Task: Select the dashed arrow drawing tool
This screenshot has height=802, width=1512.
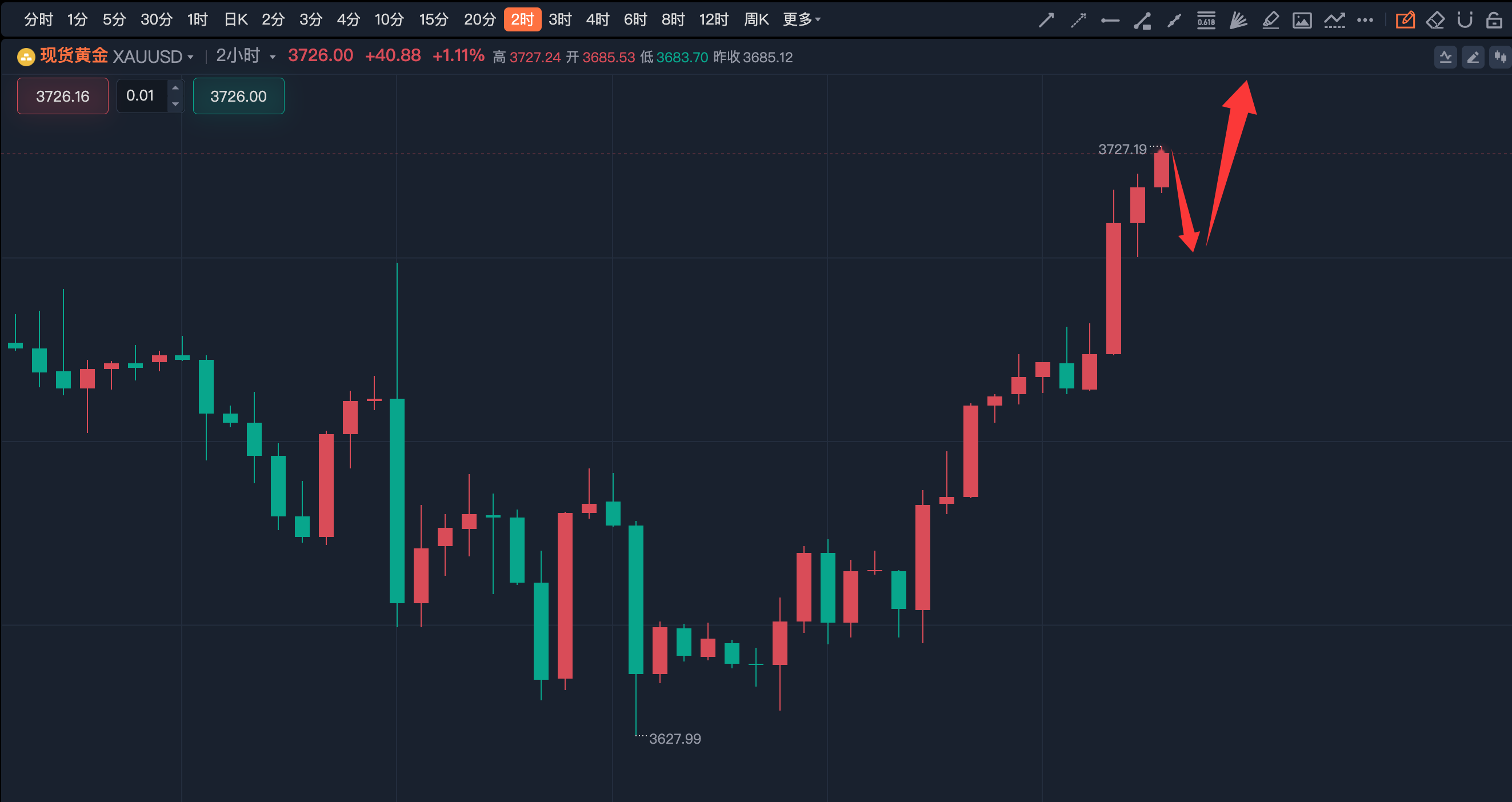Action: [x=1078, y=21]
